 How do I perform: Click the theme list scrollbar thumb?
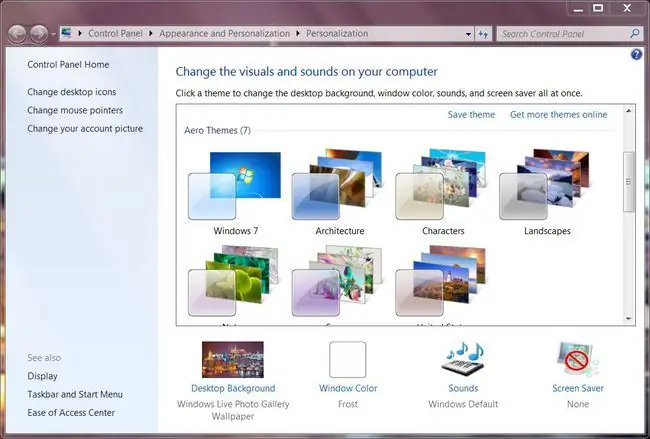coord(628,182)
